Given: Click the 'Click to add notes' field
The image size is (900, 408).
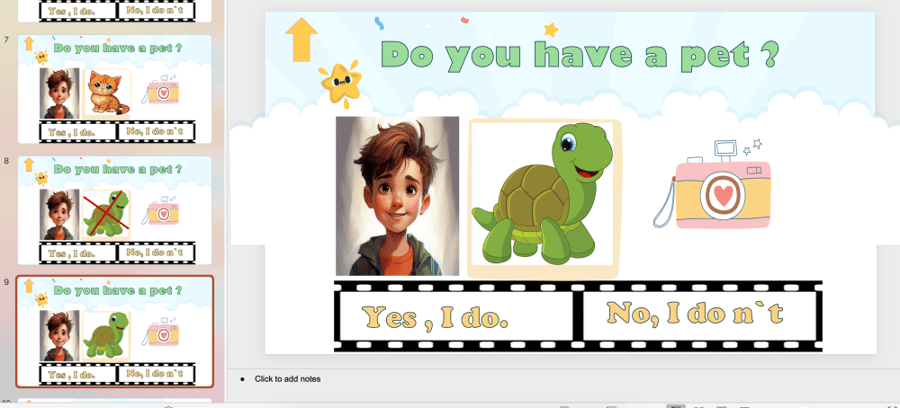Looking at the screenshot, I should [x=288, y=379].
